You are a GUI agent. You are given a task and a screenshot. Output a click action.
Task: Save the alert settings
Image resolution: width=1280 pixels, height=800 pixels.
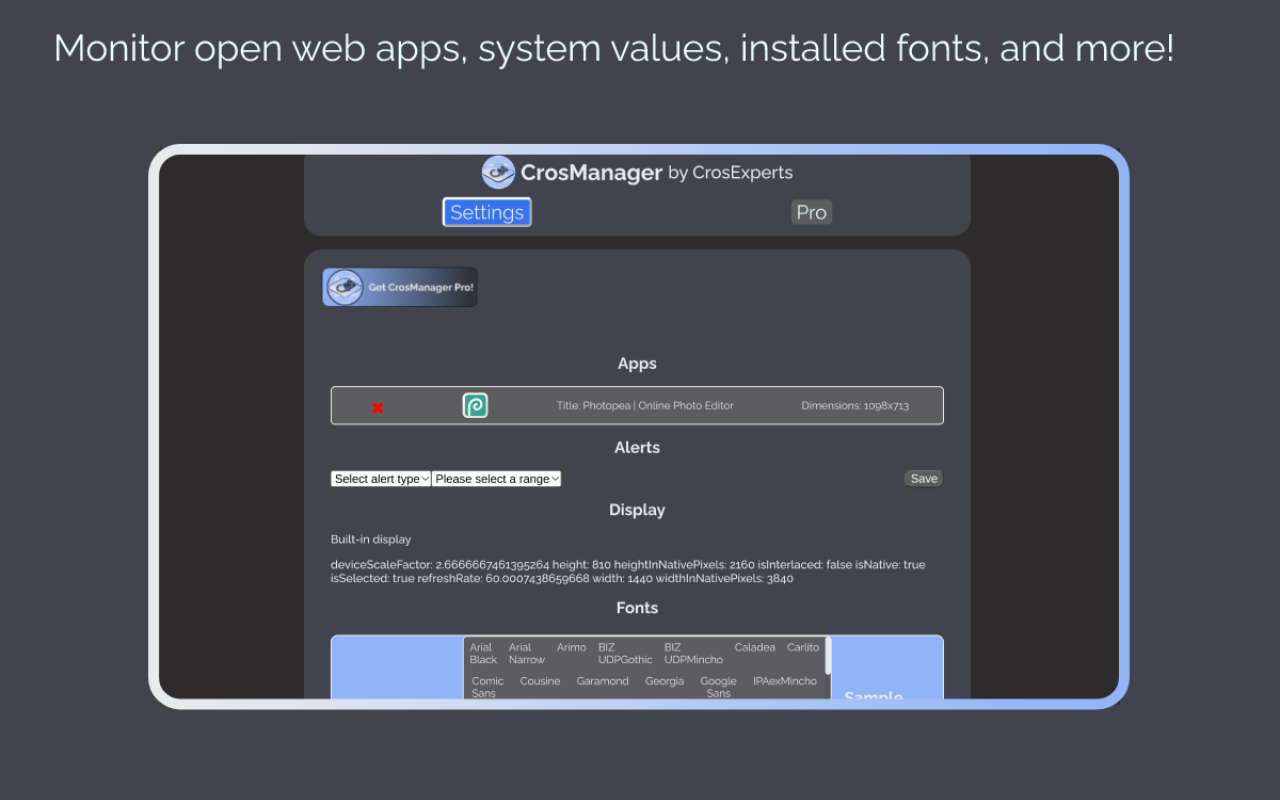pos(924,479)
